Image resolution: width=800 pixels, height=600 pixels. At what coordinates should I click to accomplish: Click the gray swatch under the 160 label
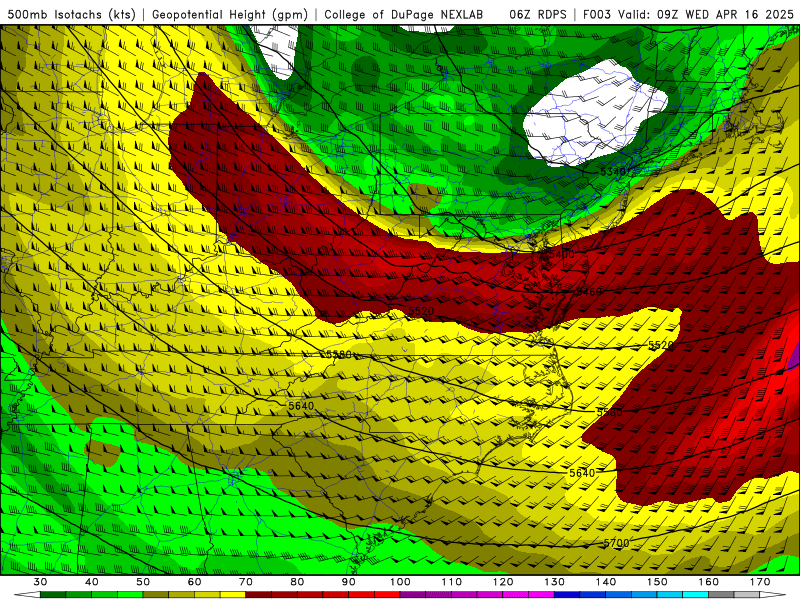pos(721,595)
